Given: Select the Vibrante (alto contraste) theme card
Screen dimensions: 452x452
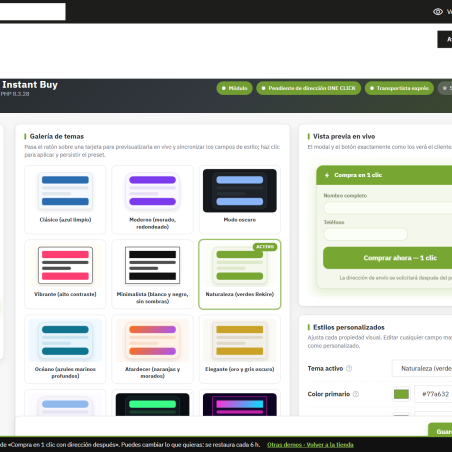Looking at the screenshot, I should [65, 274].
